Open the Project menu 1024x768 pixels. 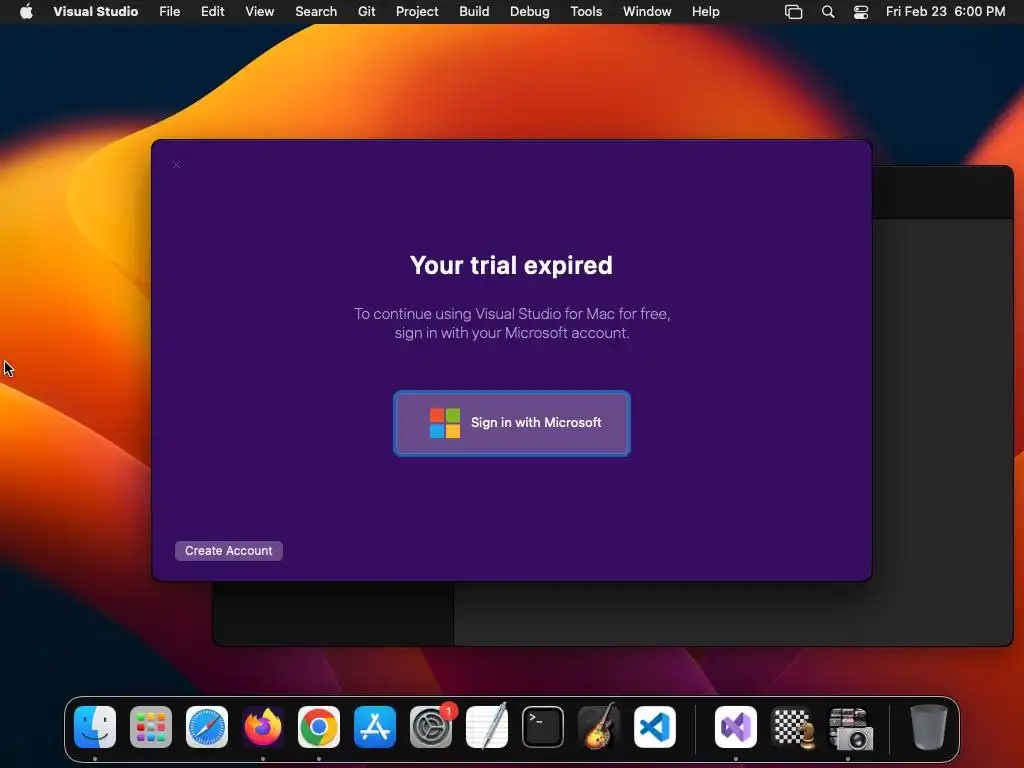click(417, 11)
